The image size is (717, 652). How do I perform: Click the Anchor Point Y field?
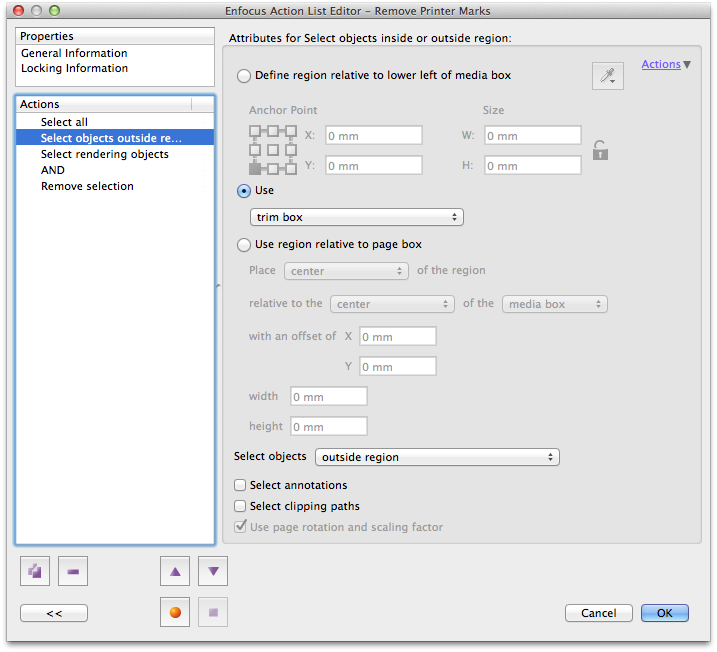point(374,166)
